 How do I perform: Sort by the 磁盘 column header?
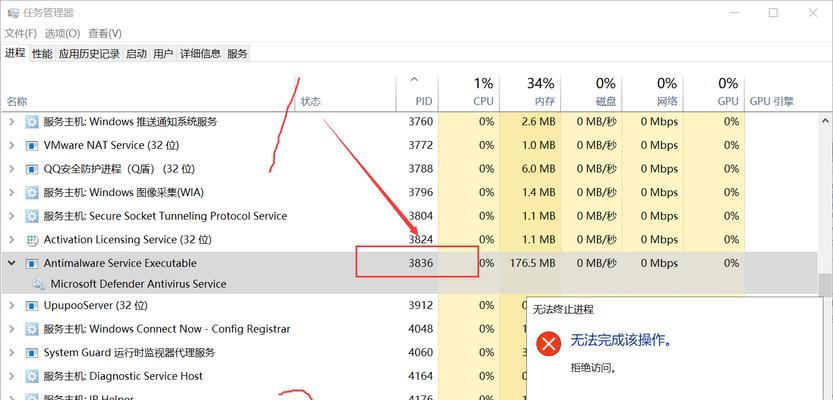[591, 93]
